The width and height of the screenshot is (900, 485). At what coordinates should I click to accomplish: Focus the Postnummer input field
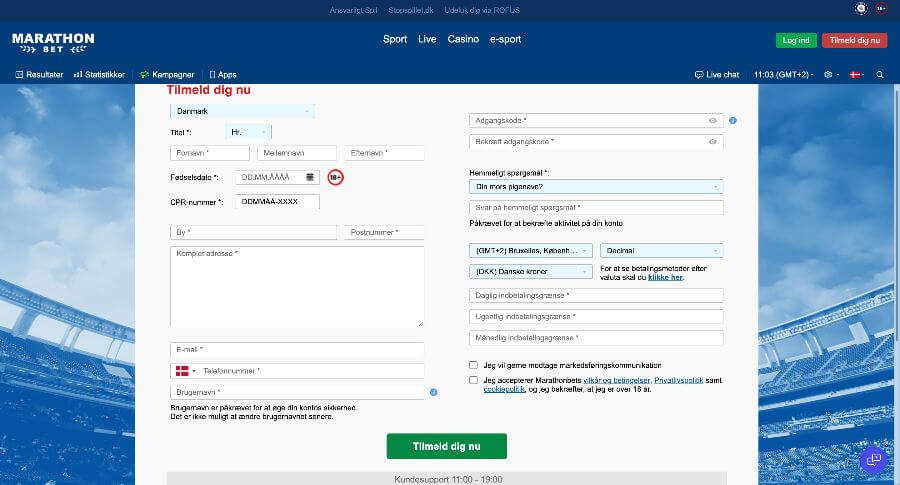pyautogui.click(x=384, y=232)
